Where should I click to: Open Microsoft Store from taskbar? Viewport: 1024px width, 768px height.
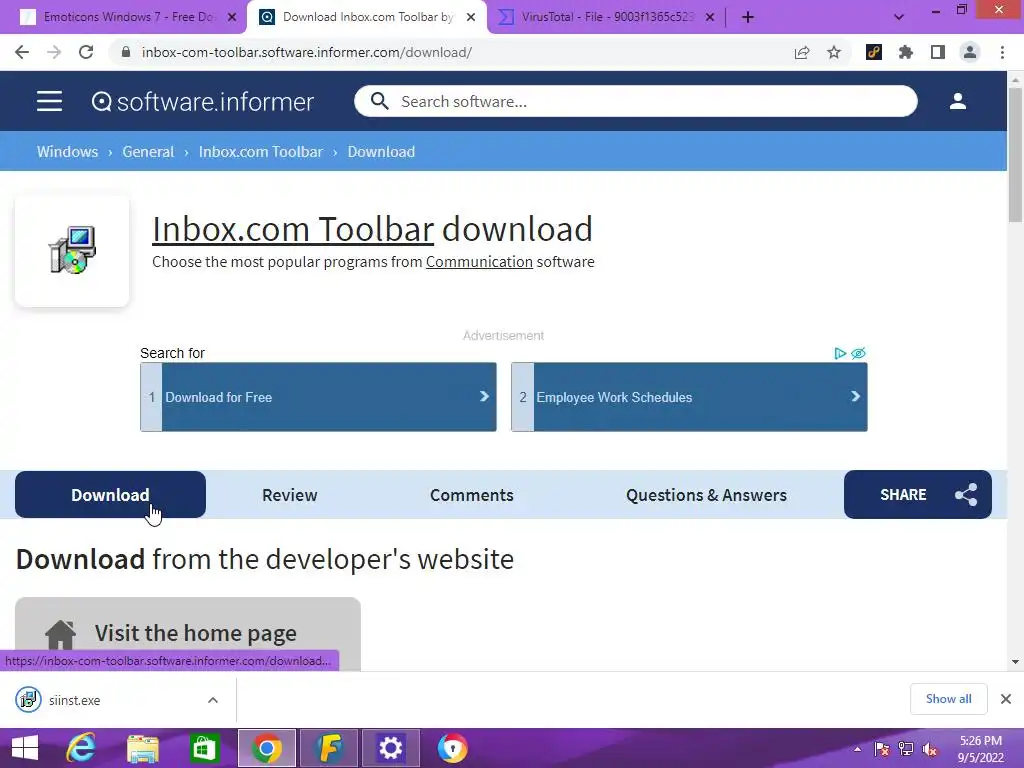click(204, 748)
